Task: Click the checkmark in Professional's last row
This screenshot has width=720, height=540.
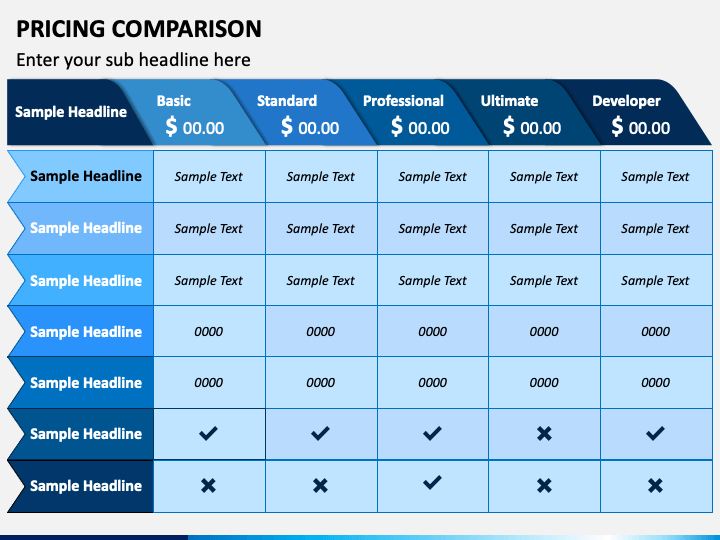Action: click(432, 482)
